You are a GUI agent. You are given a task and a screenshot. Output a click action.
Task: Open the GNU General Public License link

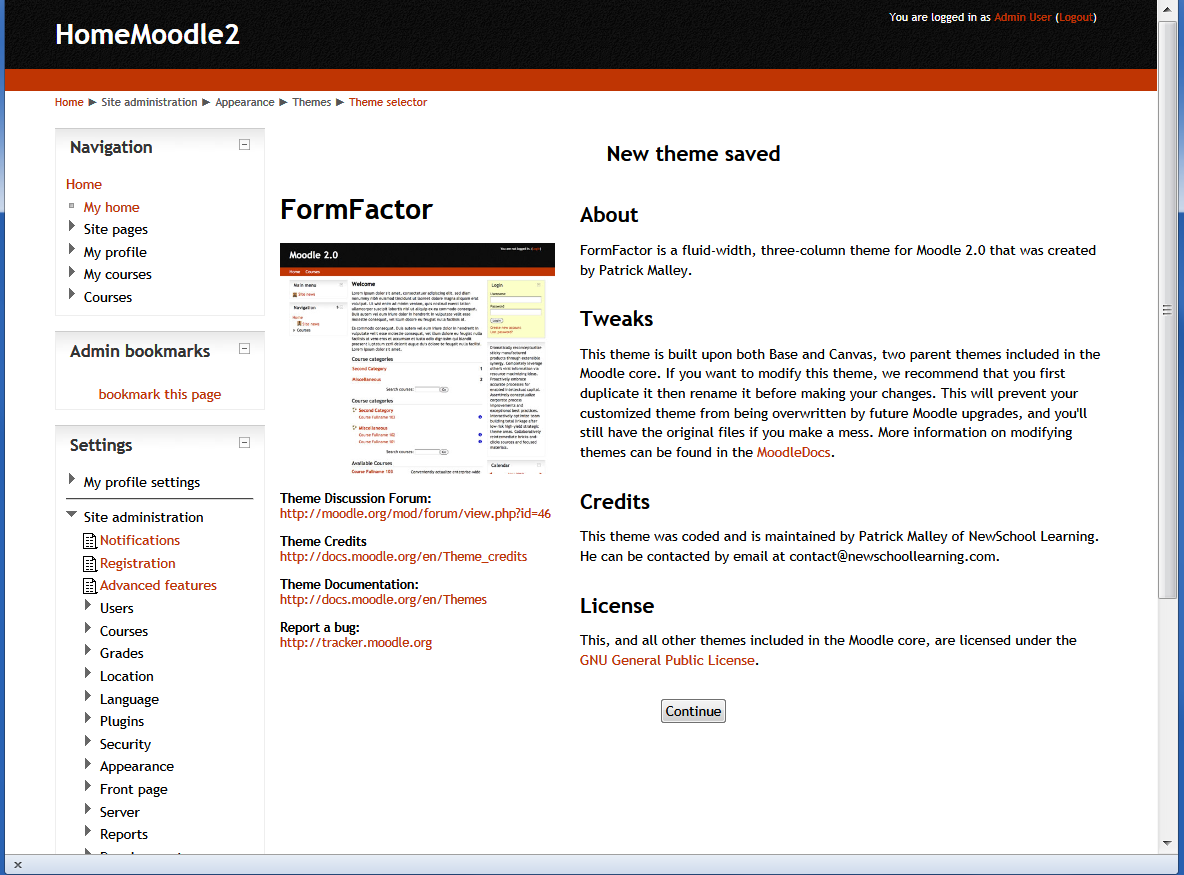pos(667,660)
